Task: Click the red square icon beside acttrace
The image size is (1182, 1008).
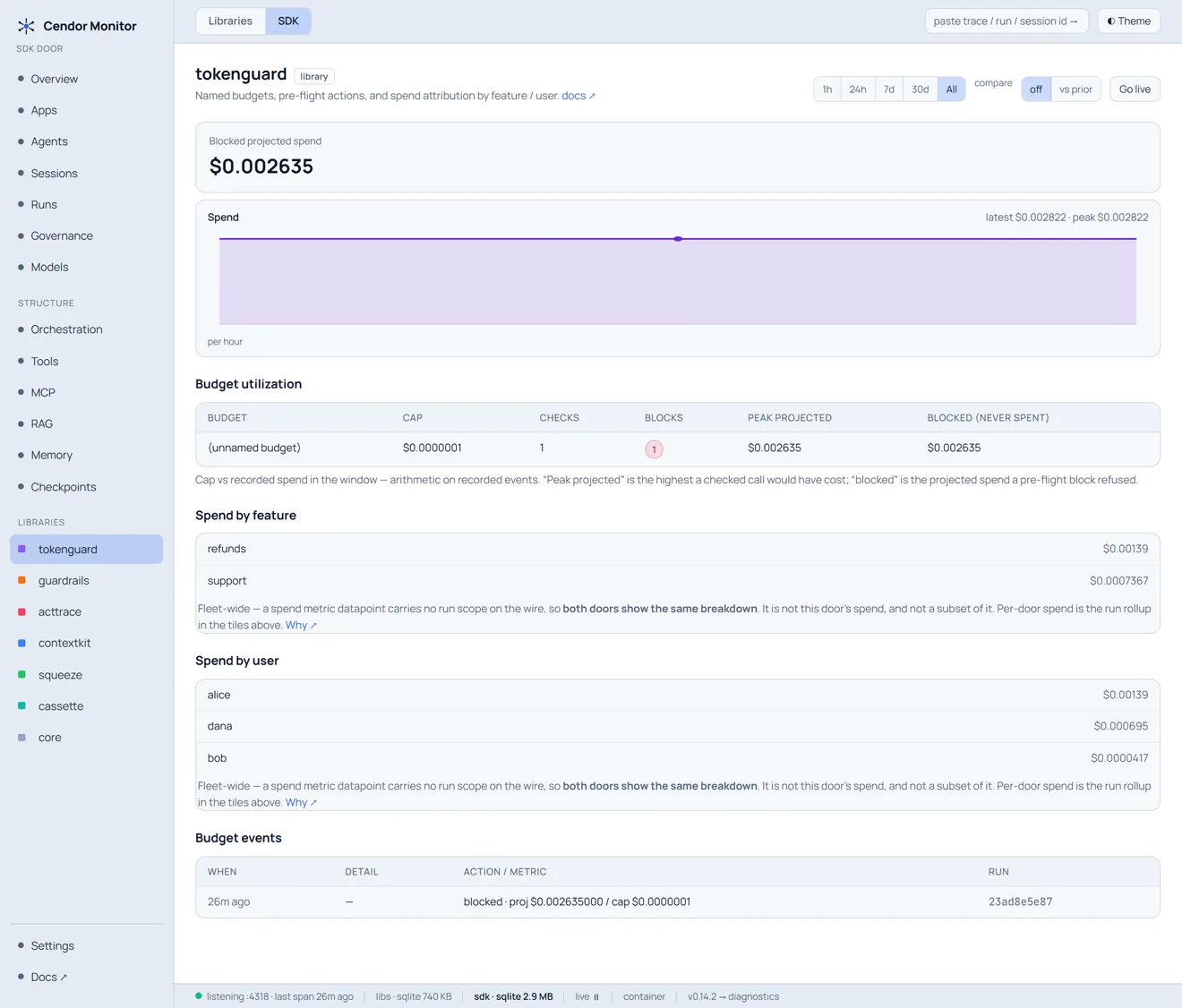Action: coord(22,611)
